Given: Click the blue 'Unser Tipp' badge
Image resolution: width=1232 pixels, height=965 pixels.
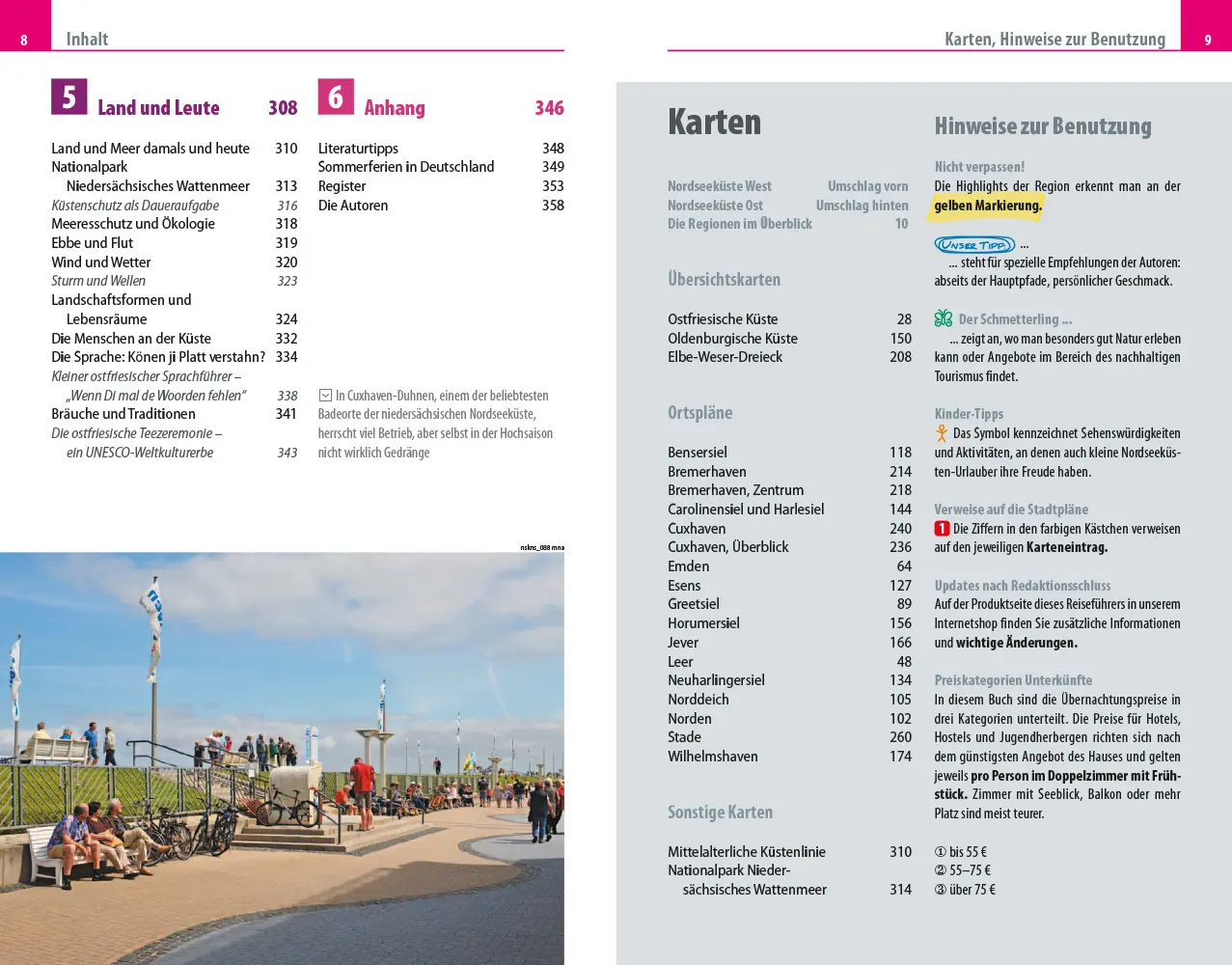Looking at the screenshot, I should point(973,245).
